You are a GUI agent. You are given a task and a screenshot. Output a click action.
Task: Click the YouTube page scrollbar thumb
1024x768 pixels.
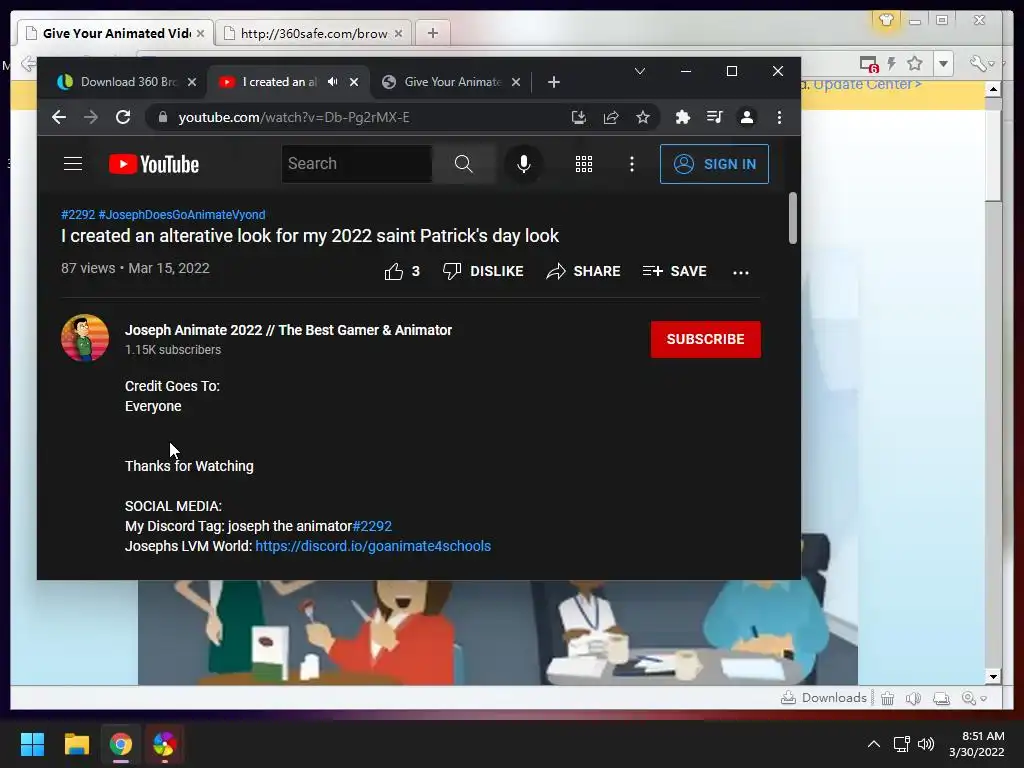(793, 217)
